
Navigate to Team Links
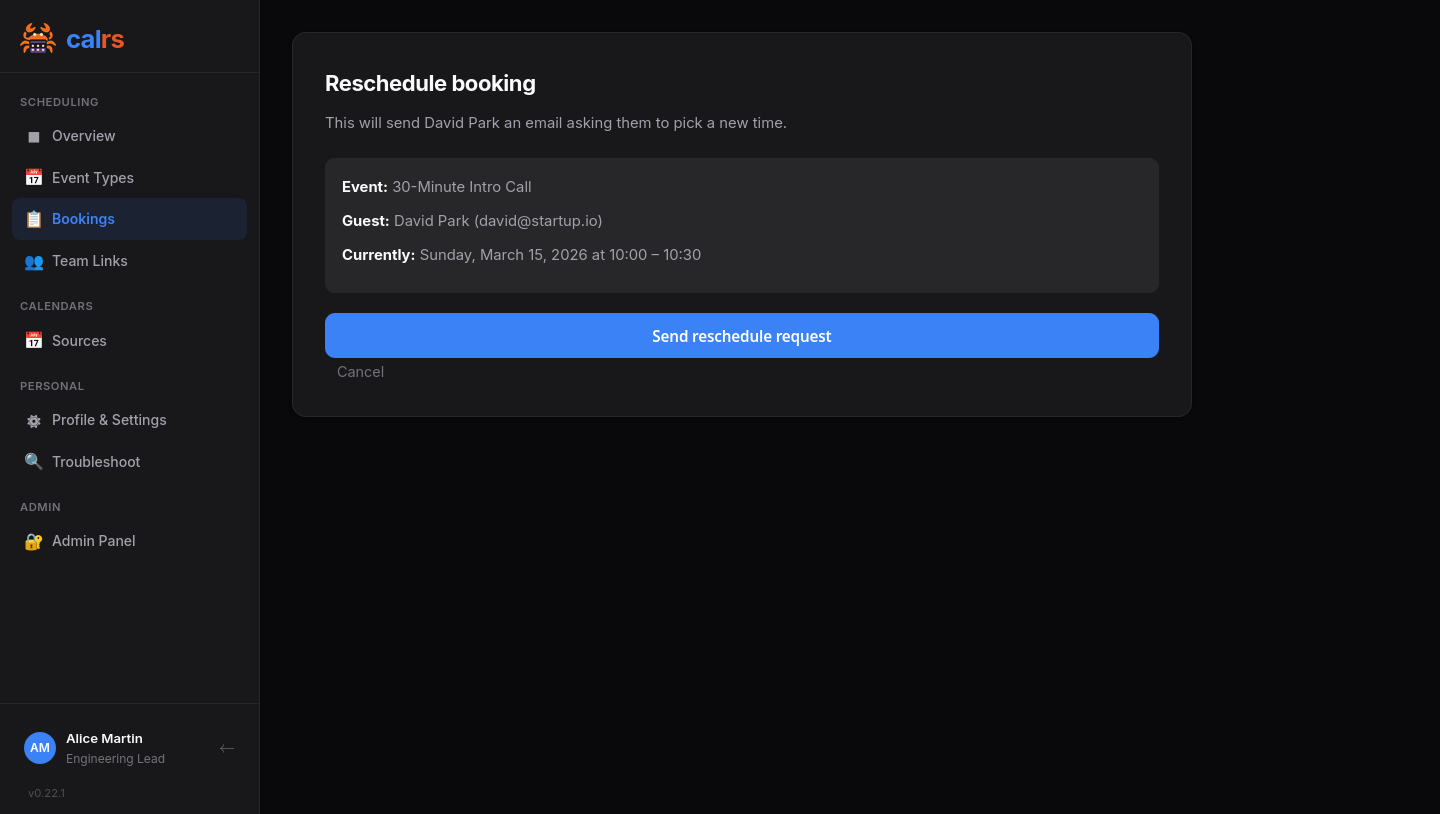pyautogui.click(x=90, y=261)
